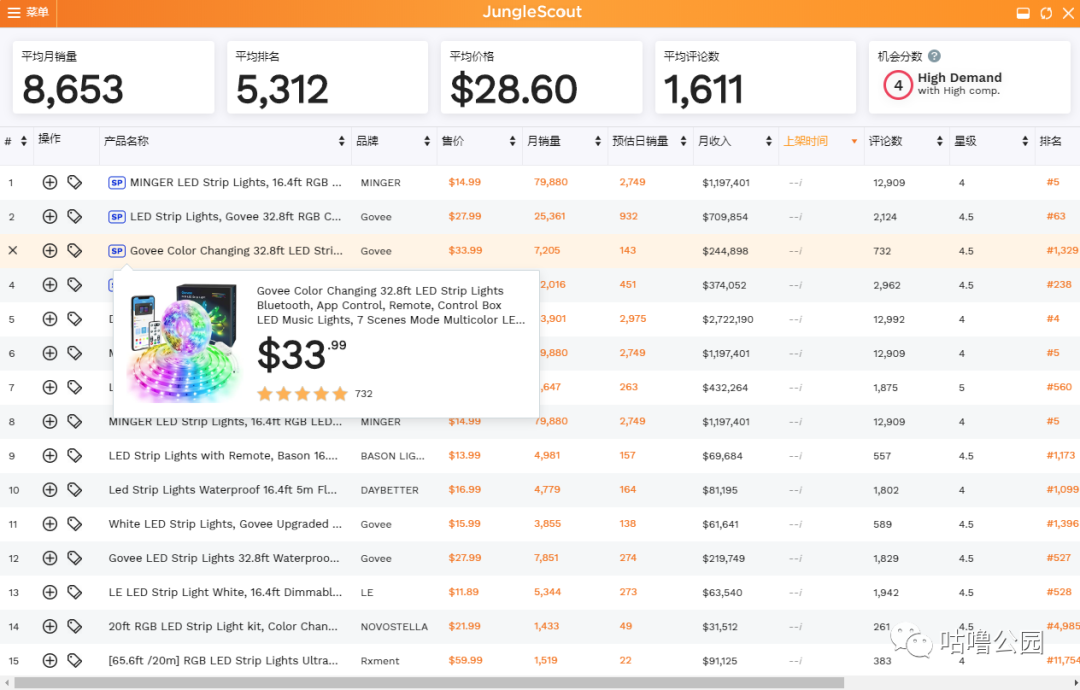Open product Led Strip Lights Waterproof 16.4ft

[x=222, y=490]
